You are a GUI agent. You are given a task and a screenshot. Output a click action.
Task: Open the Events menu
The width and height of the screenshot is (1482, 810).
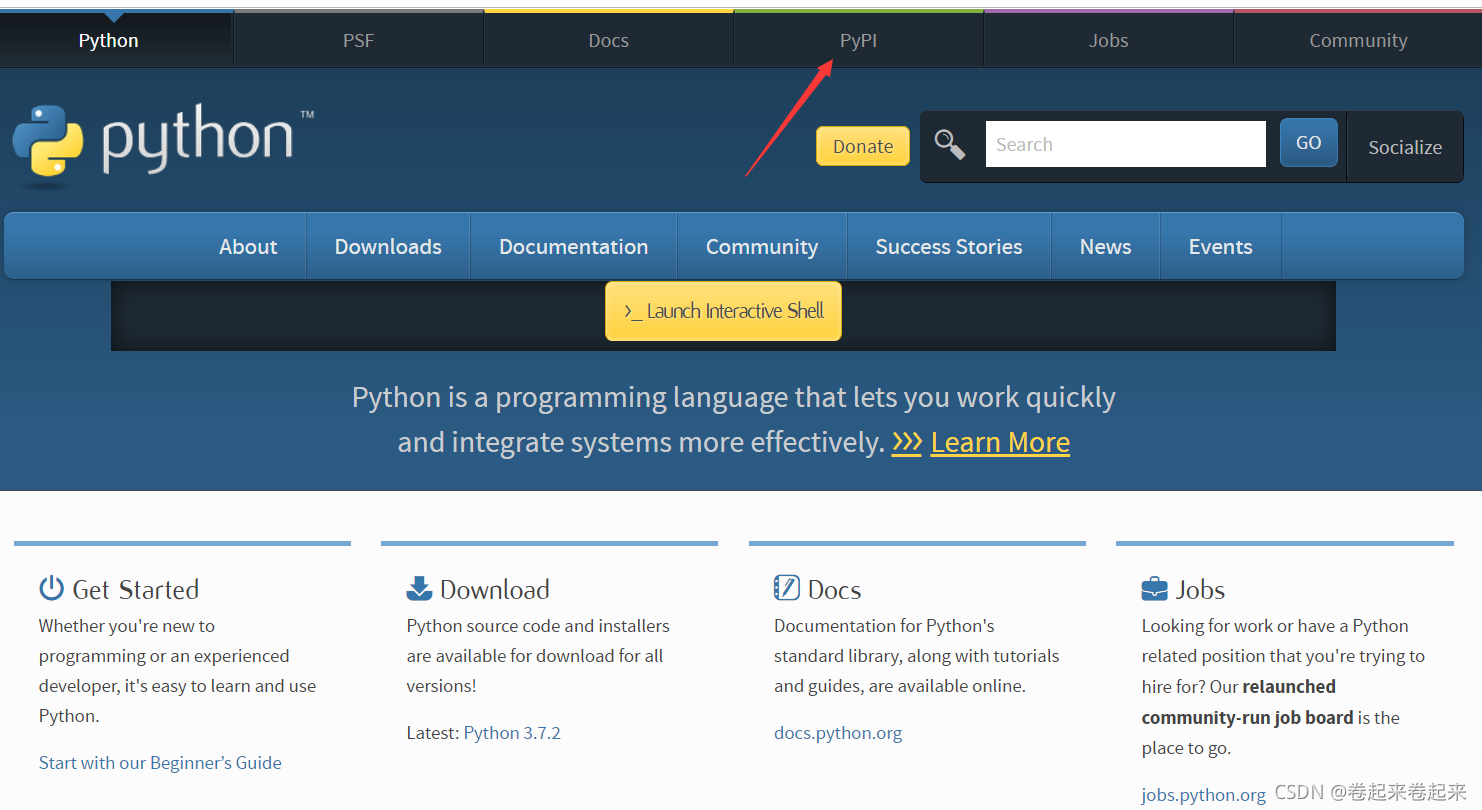pyautogui.click(x=1221, y=247)
